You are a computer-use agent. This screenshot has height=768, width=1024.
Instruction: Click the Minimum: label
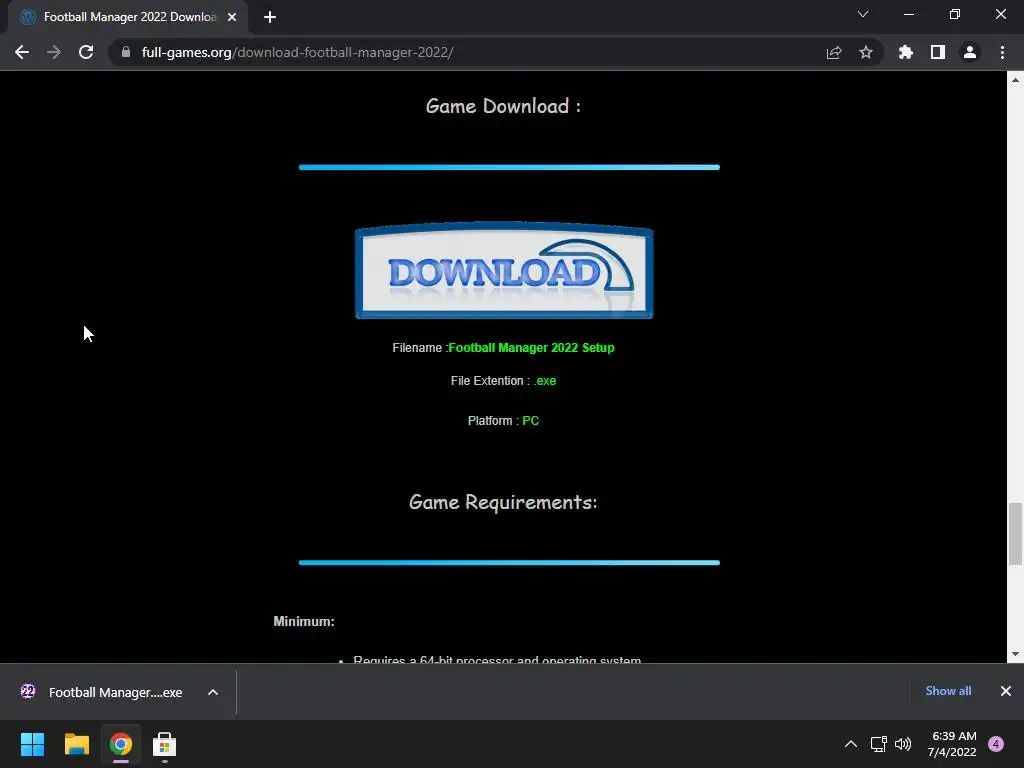click(304, 621)
